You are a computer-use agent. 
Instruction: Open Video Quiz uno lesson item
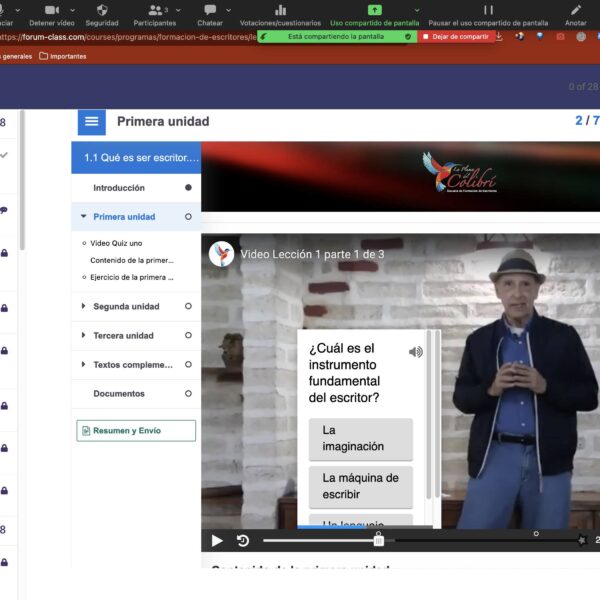[x=116, y=243]
